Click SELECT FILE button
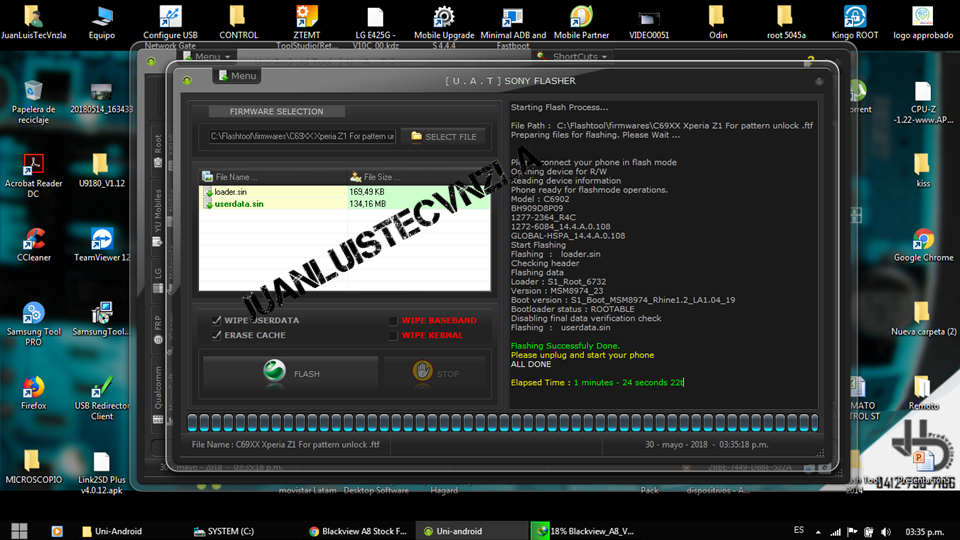This screenshot has width=960, height=540. click(444, 137)
